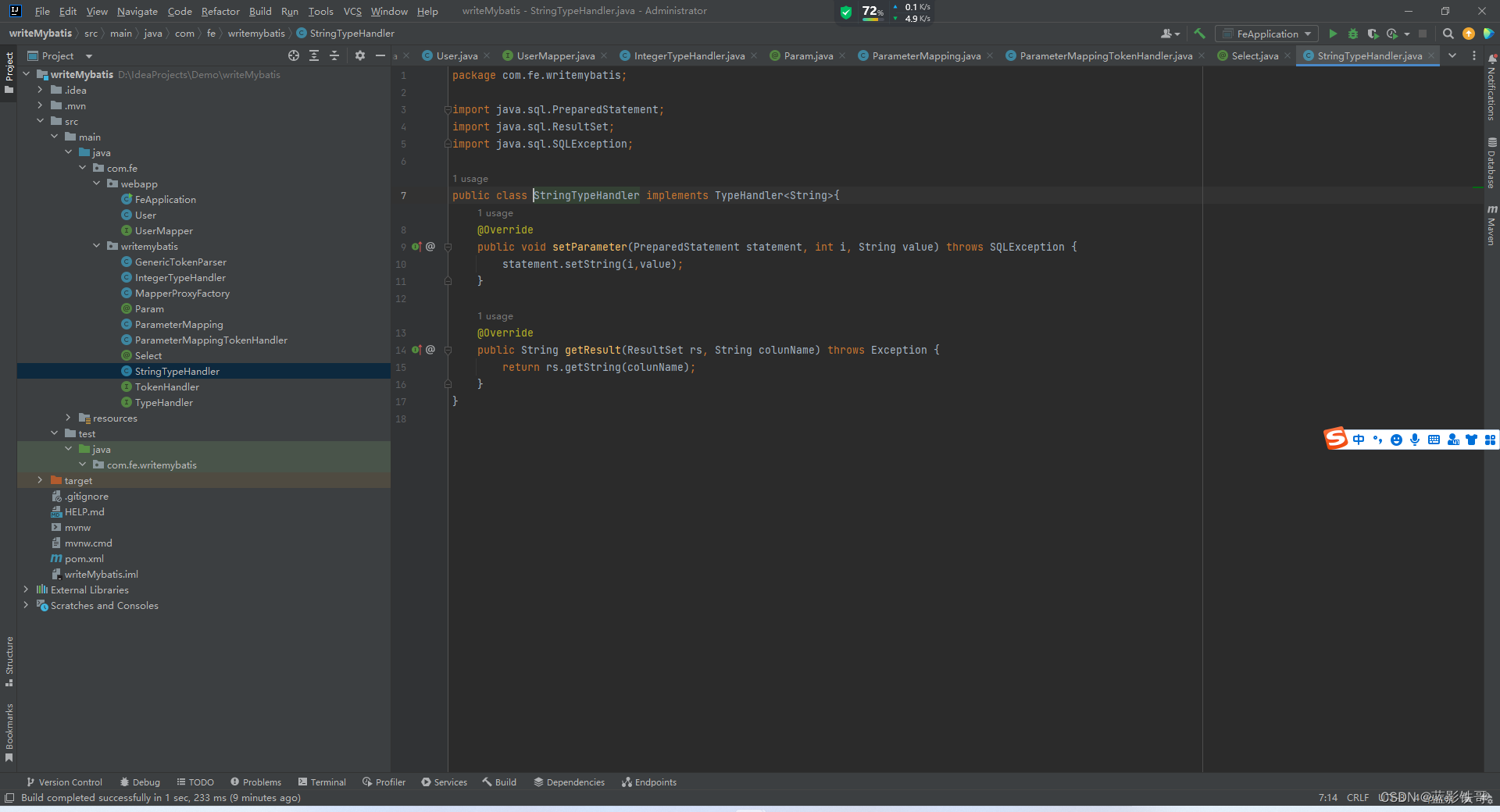Switch to UserMapper.java tab
Image resolution: width=1500 pixels, height=812 pixels.
pyautogui.click(x=555, y=55)
